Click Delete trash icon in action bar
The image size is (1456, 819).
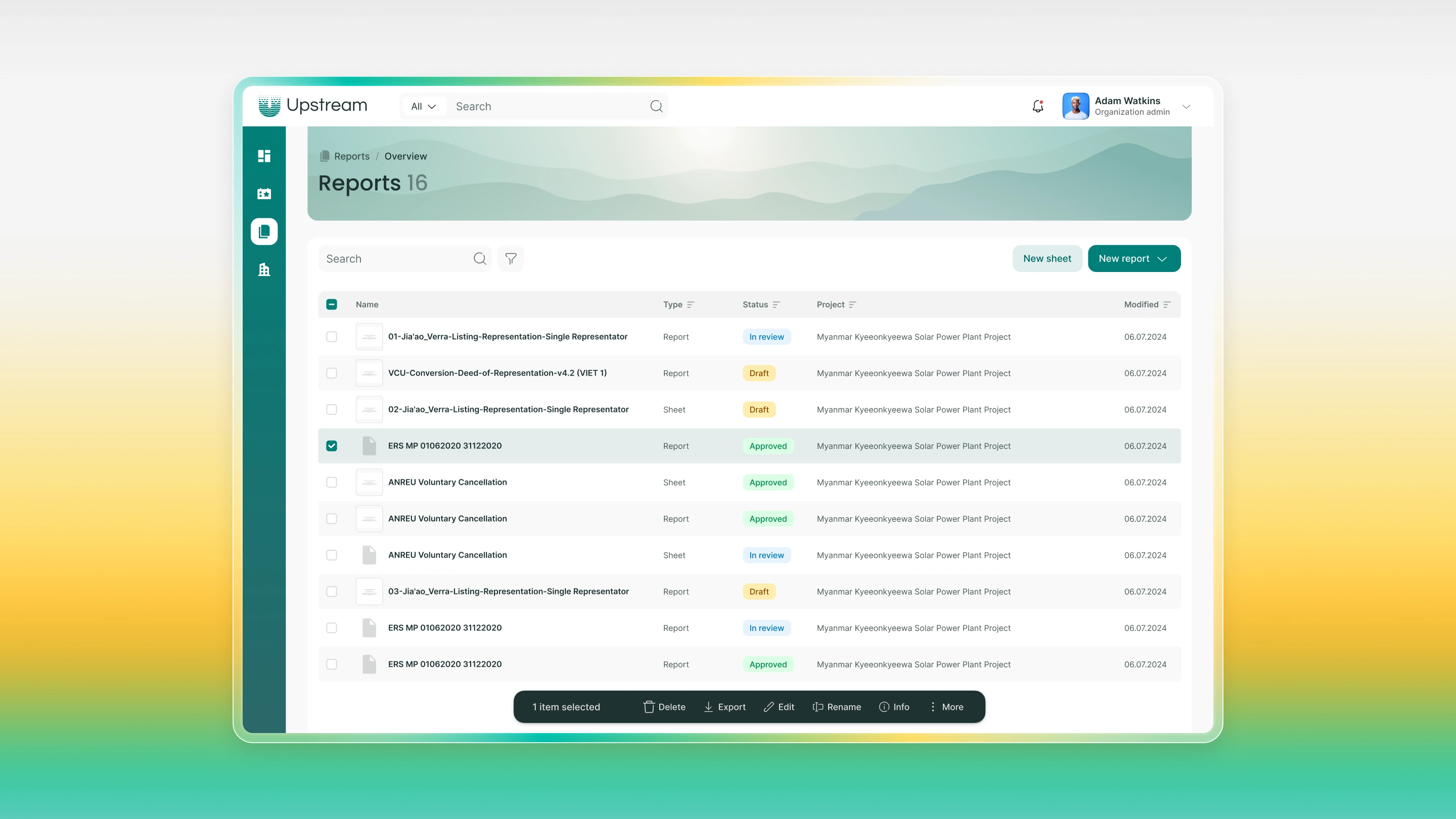pos(648,707)
